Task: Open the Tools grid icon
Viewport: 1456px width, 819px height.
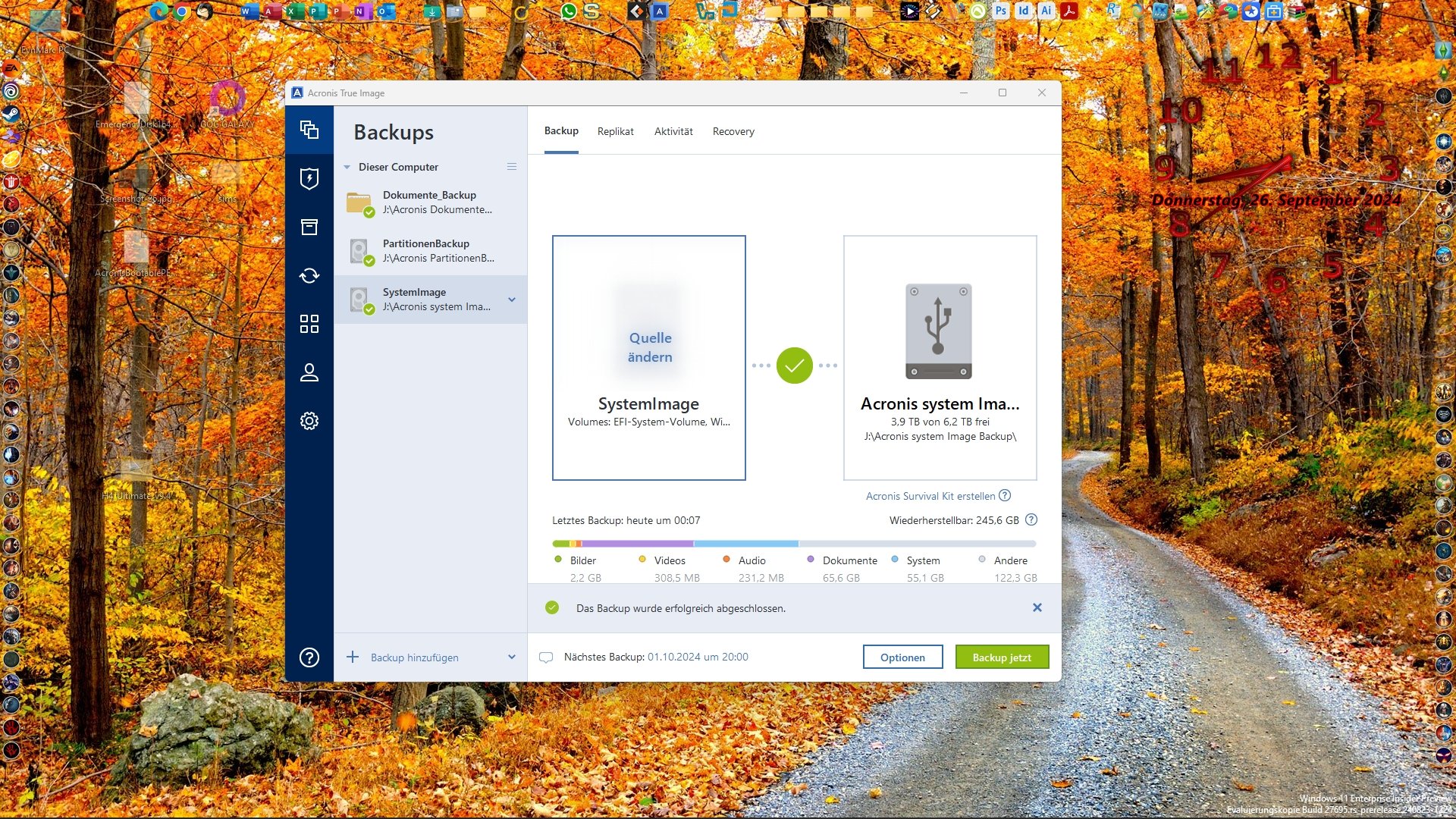Action: (x=309, y=324)
